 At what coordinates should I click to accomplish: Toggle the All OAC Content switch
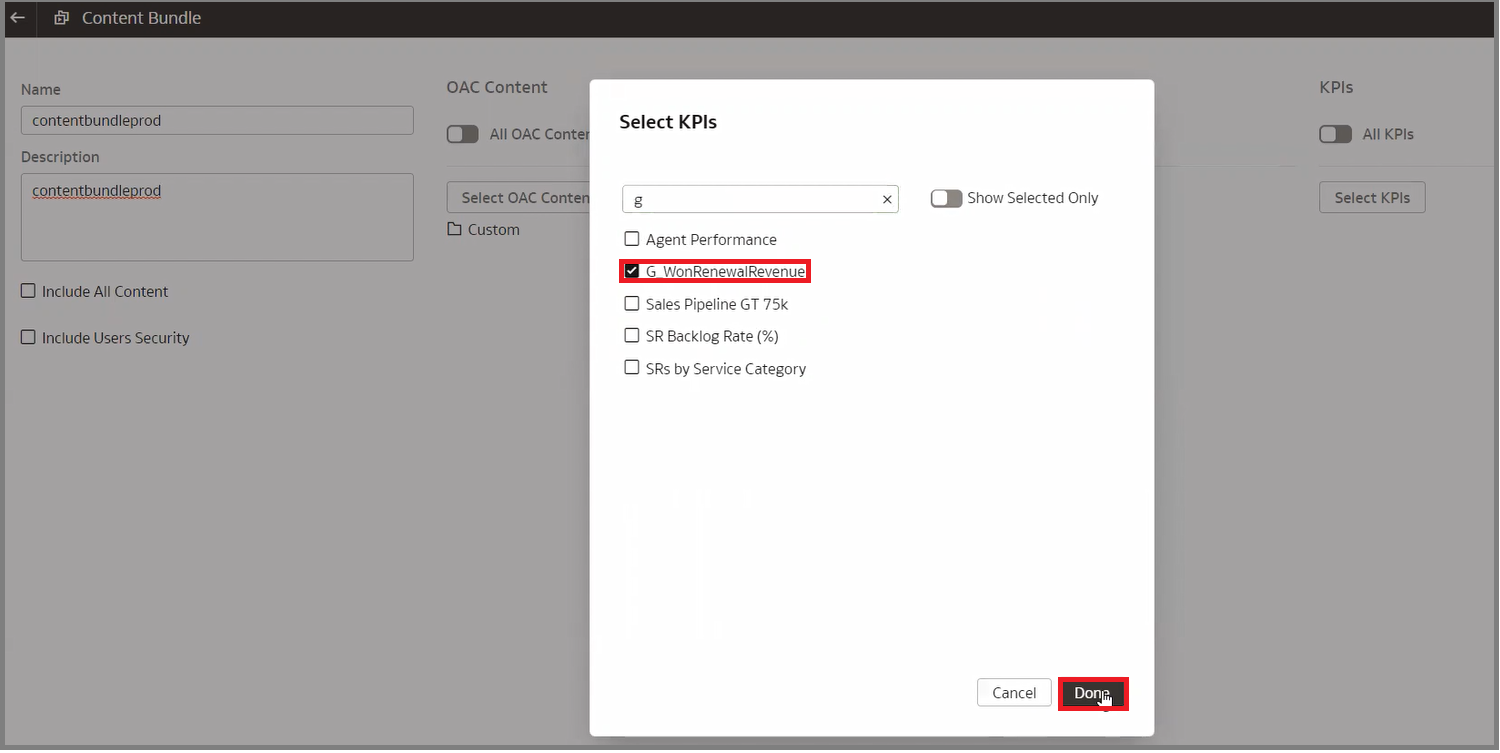(x=462, y=133)
